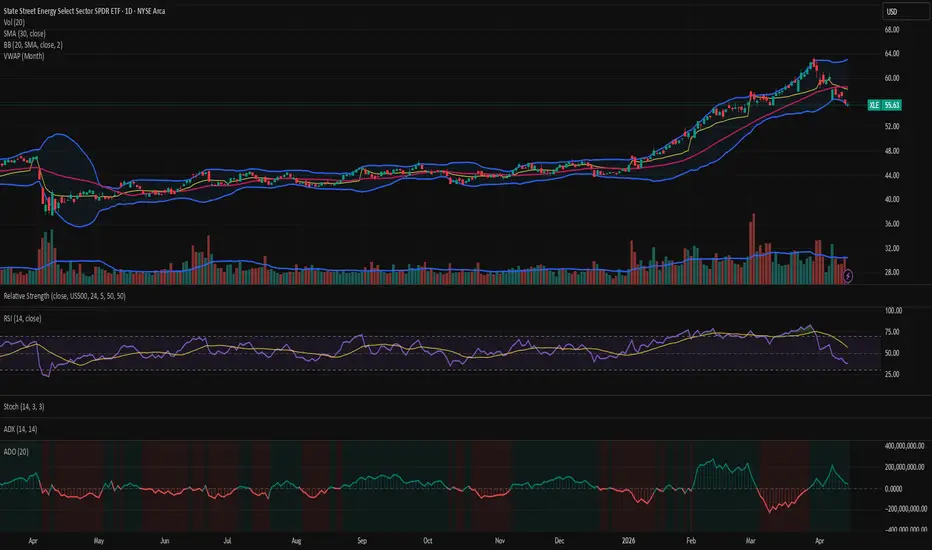Select the ADO (20) indicator legend
This screenshot has height=550, width=932.
click(16, 451)
